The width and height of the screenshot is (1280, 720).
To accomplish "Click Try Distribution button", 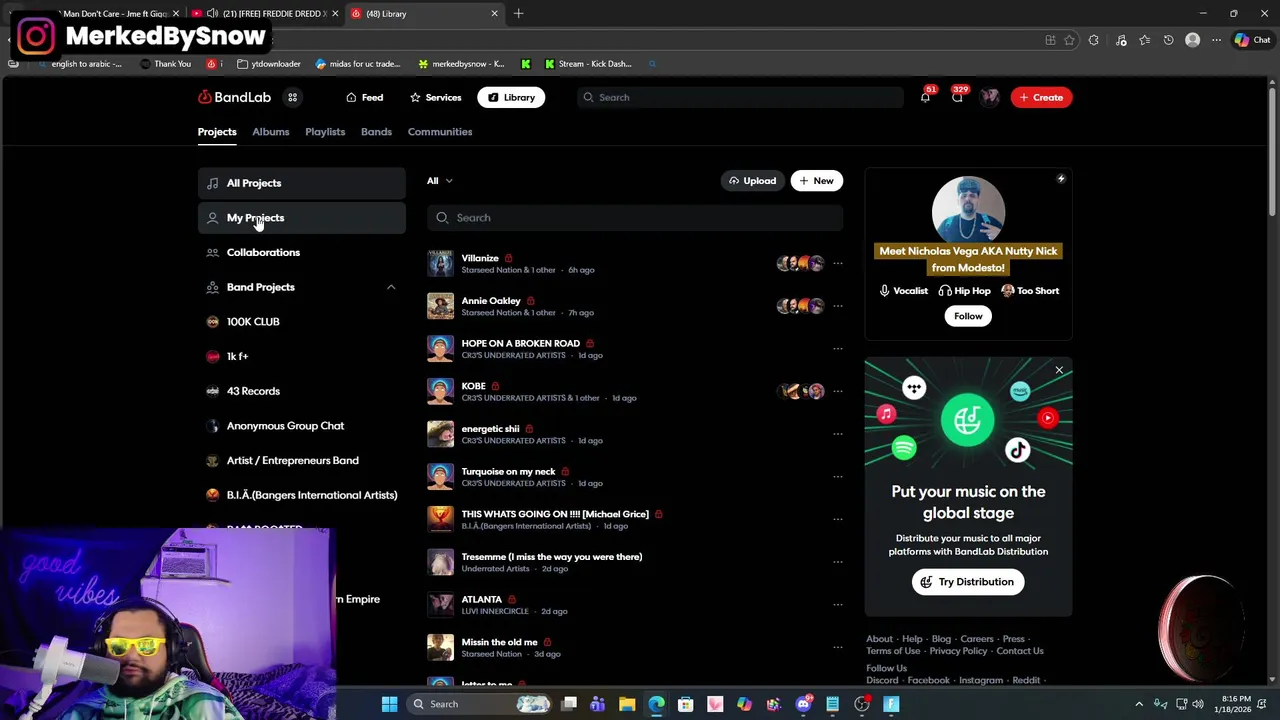I will (968, 582).
